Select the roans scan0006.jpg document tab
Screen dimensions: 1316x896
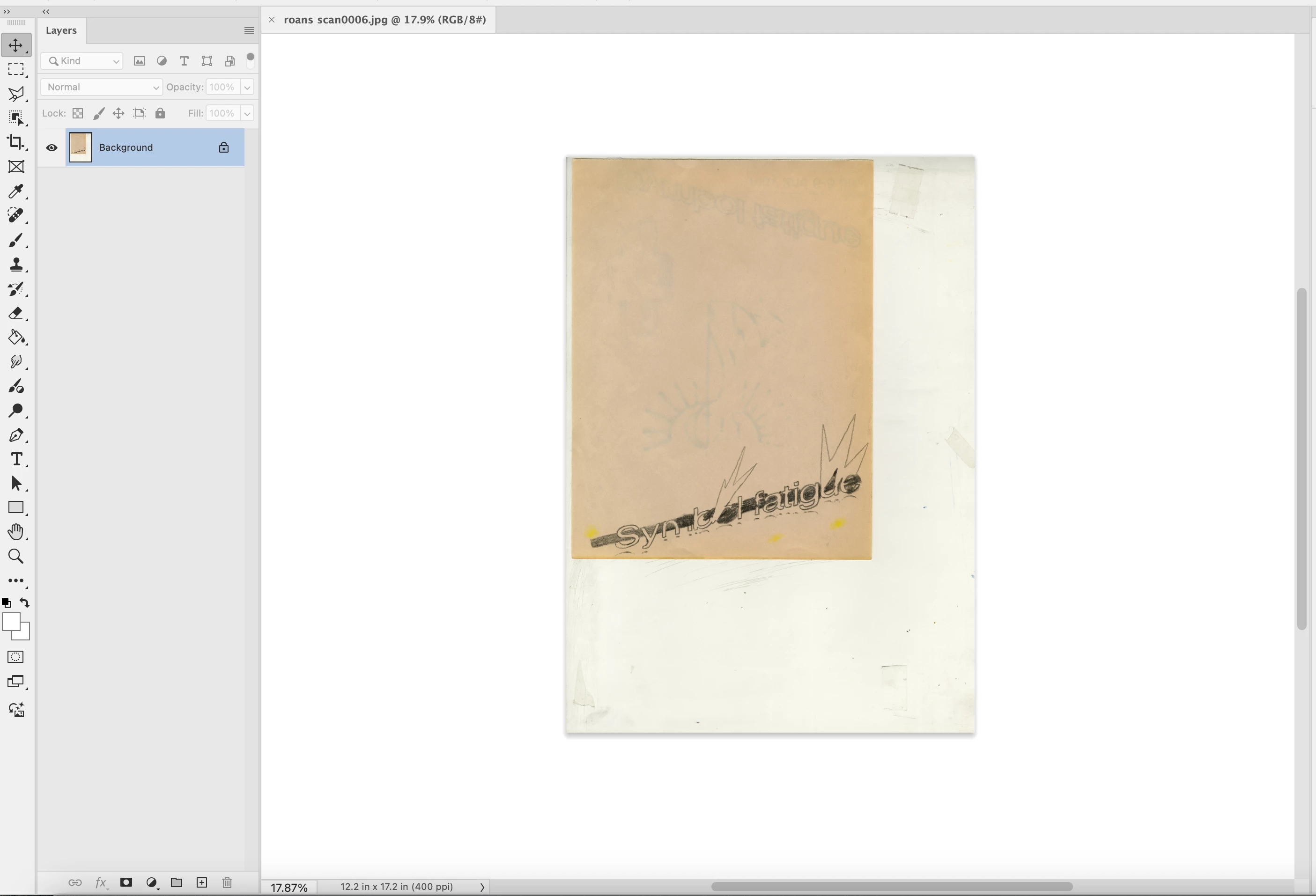tap(384, 20)
